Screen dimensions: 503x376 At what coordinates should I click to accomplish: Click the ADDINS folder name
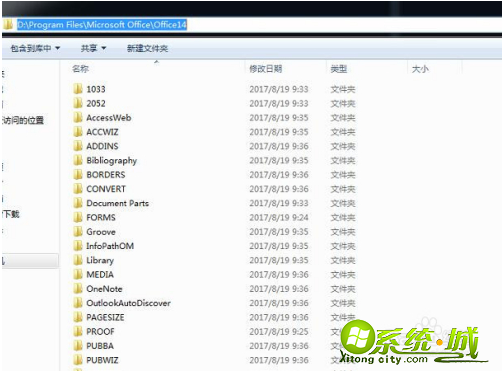point(102,146)
